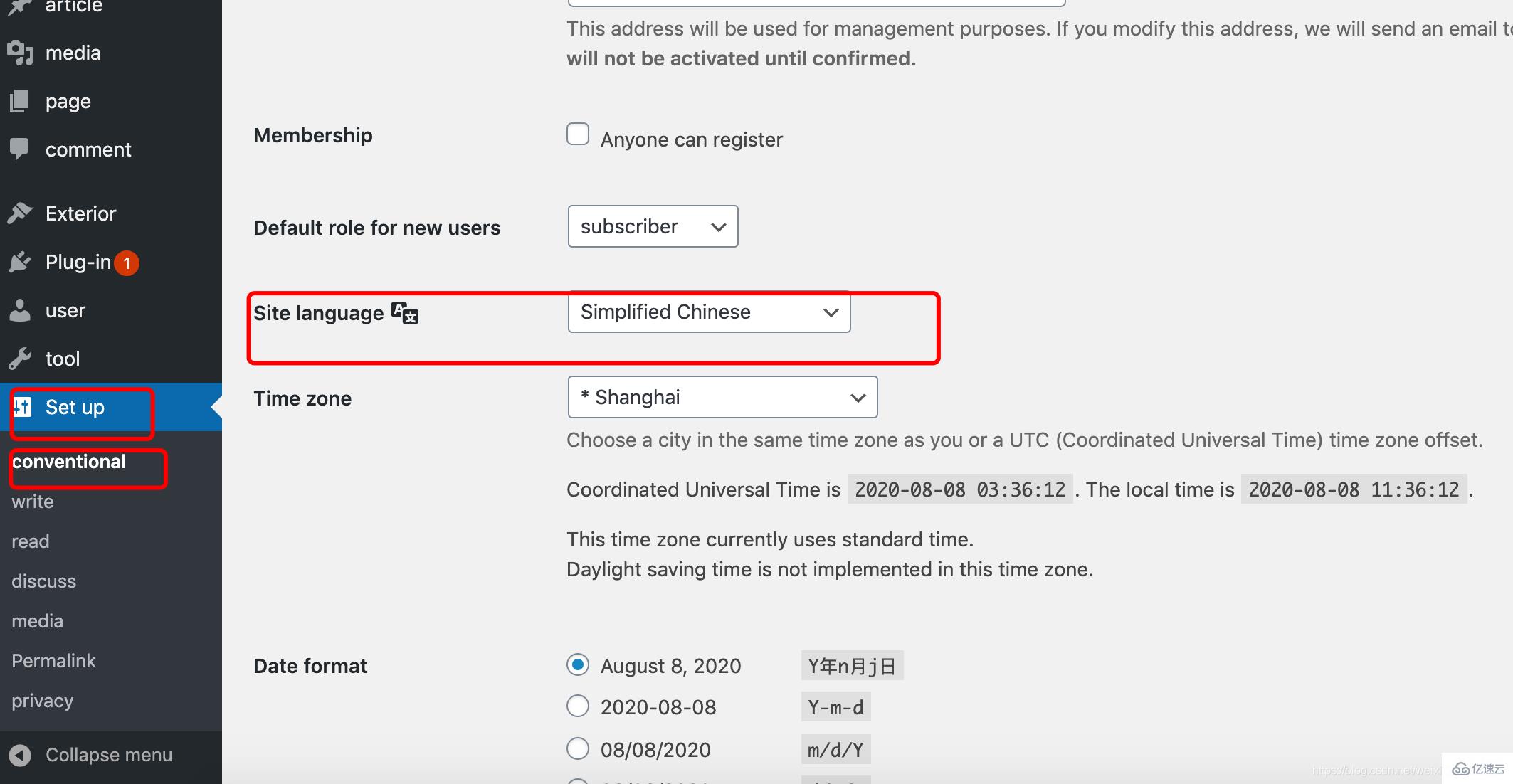Click the Plug-in sidebar icon
This screenshot has height=784, width=1513.
[x=22, y=262]
